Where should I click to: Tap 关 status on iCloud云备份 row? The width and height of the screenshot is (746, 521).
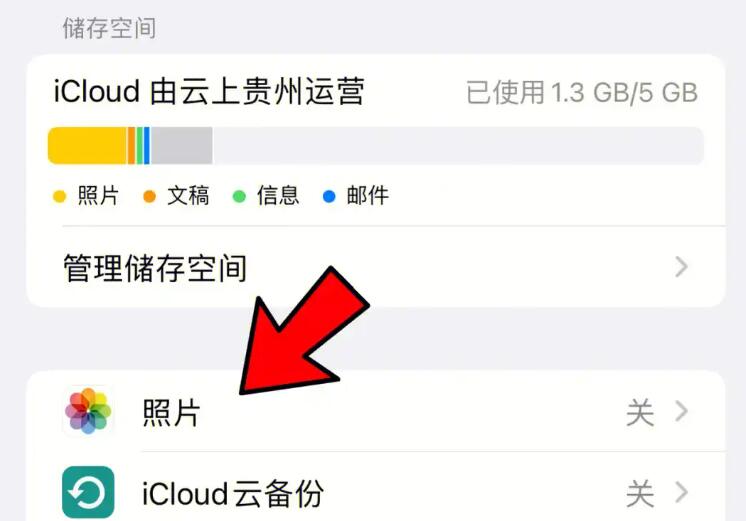click(x=640, y=493)
